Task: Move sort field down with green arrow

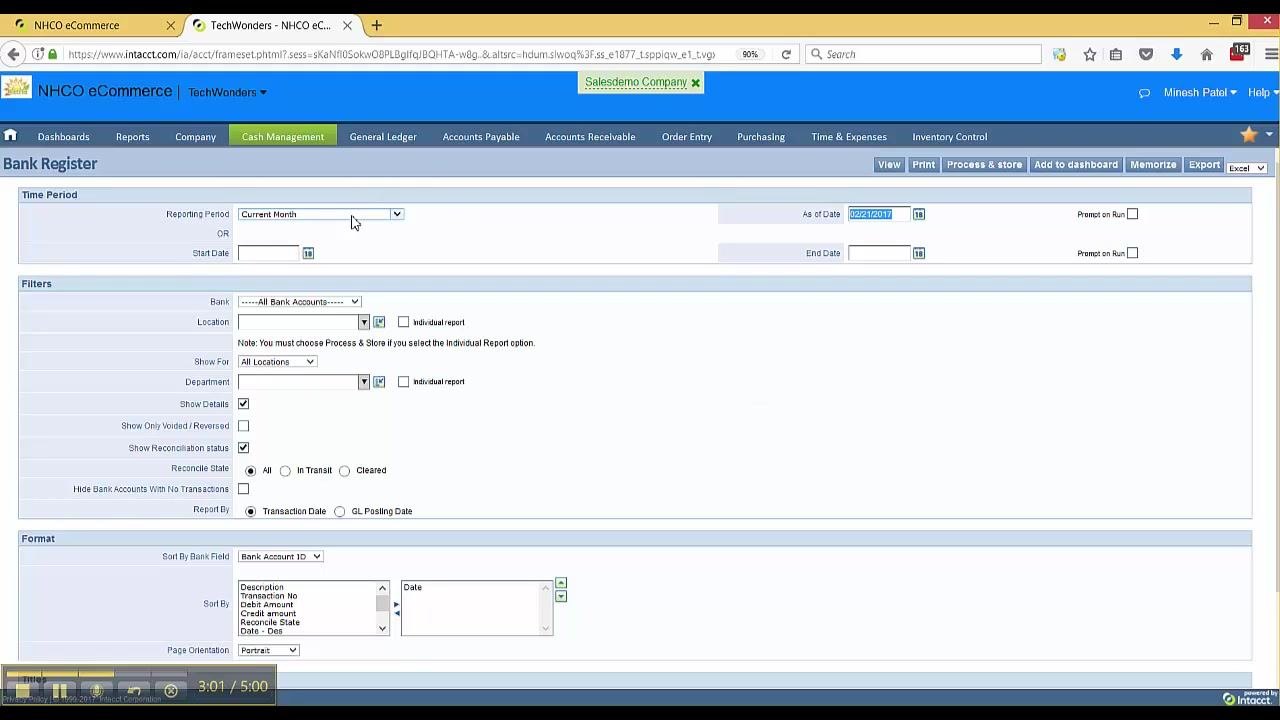Action: (561, 596)
